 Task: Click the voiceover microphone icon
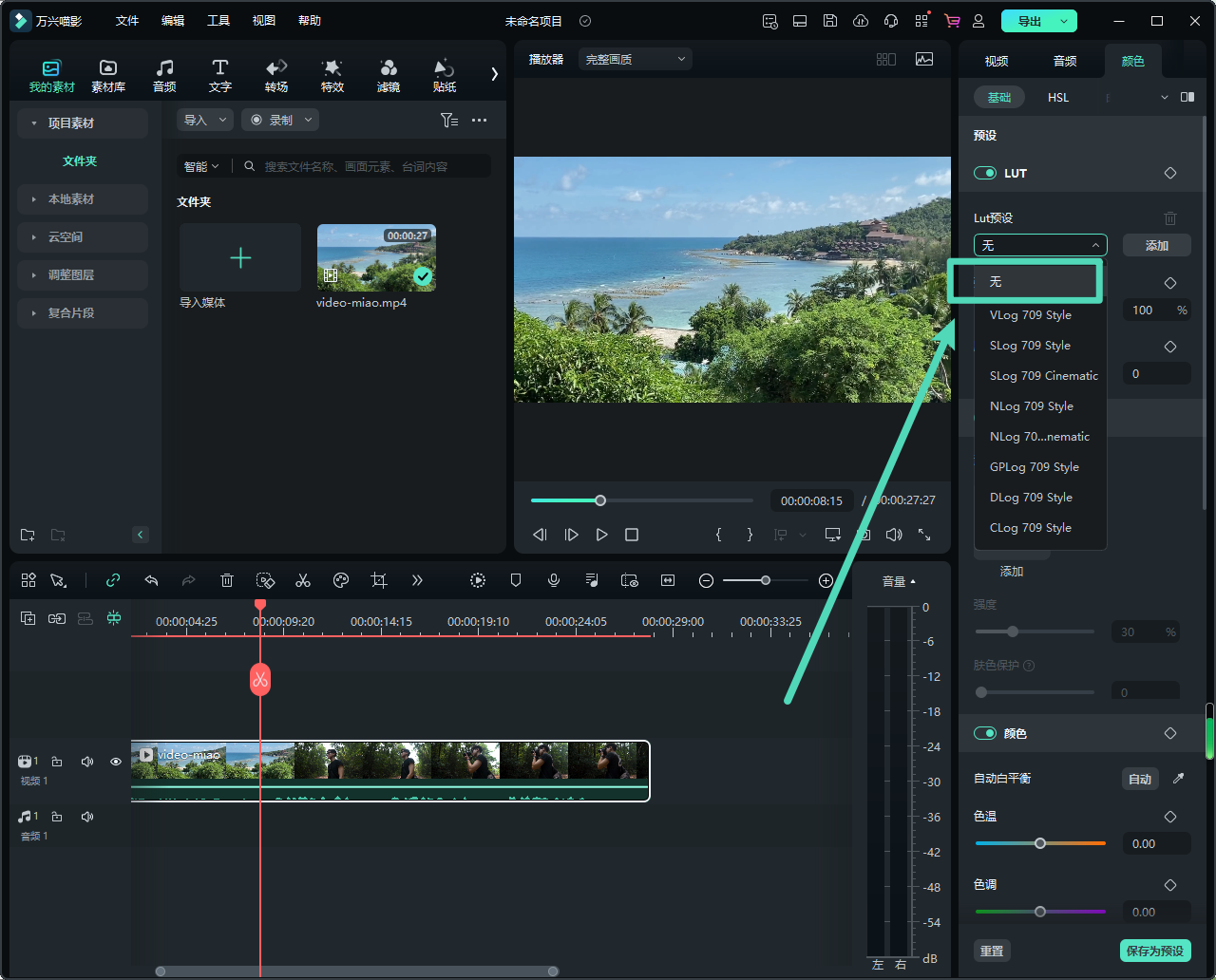point(554,580)
